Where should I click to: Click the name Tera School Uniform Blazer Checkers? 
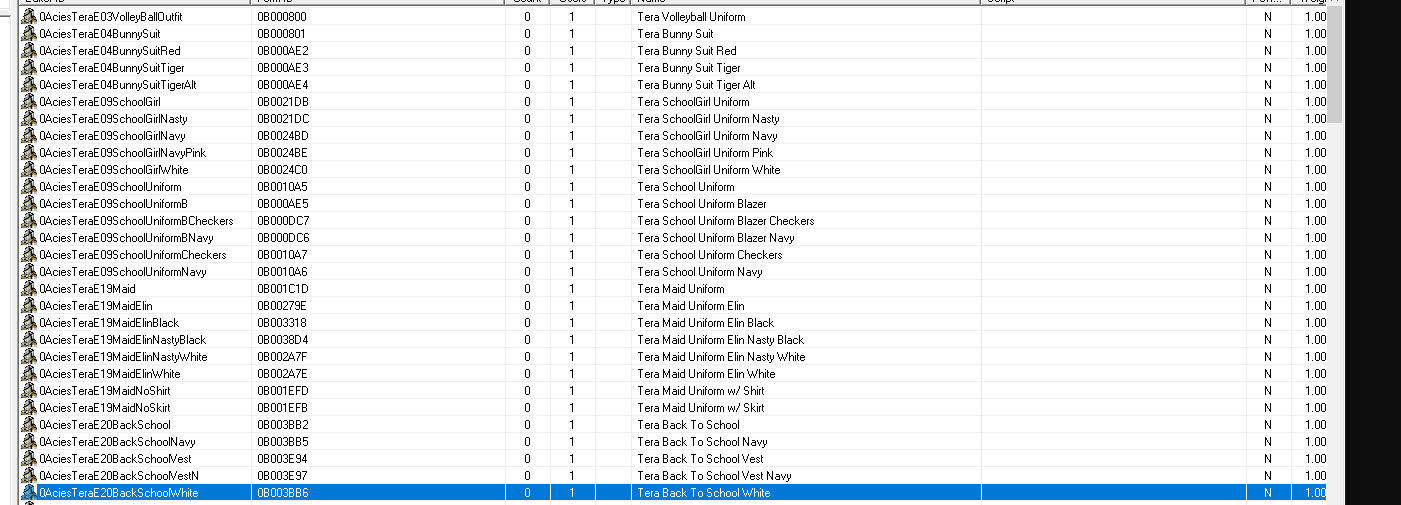point(726,221)
